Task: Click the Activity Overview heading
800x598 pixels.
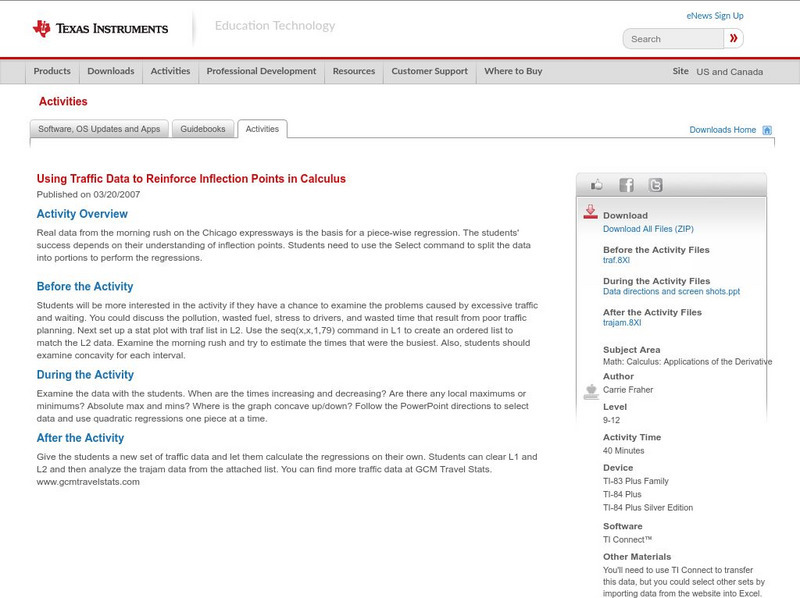Action: [x=82, y=214]
